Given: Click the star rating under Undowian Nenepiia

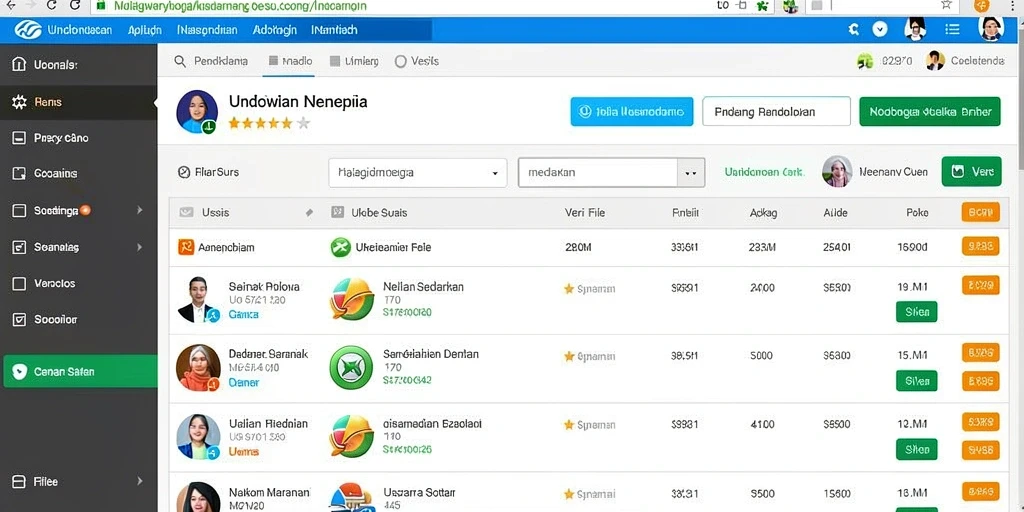Looking at the screenshot, I should tap(268, 123).
